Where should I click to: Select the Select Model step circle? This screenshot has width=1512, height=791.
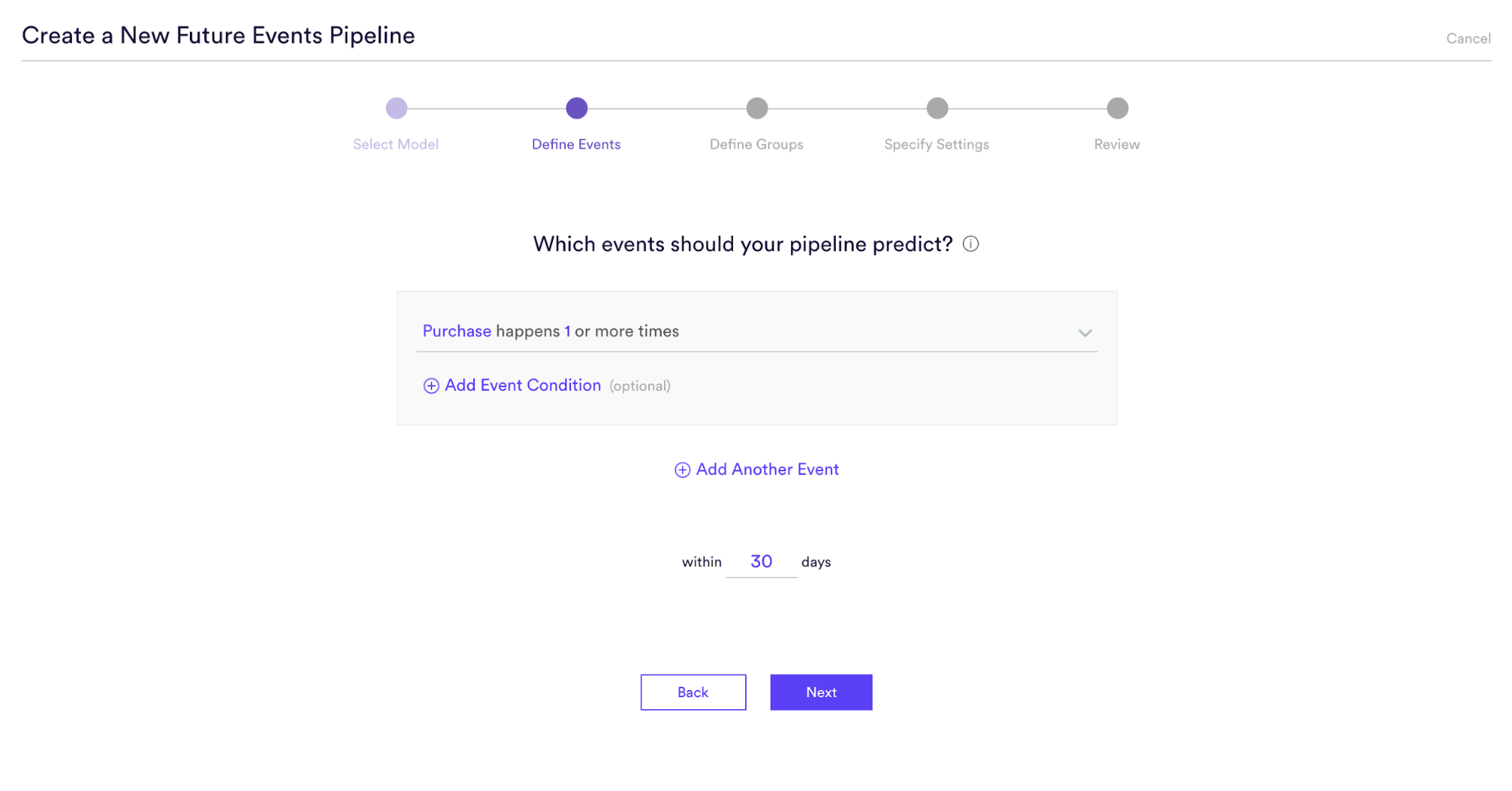[396, 108]
